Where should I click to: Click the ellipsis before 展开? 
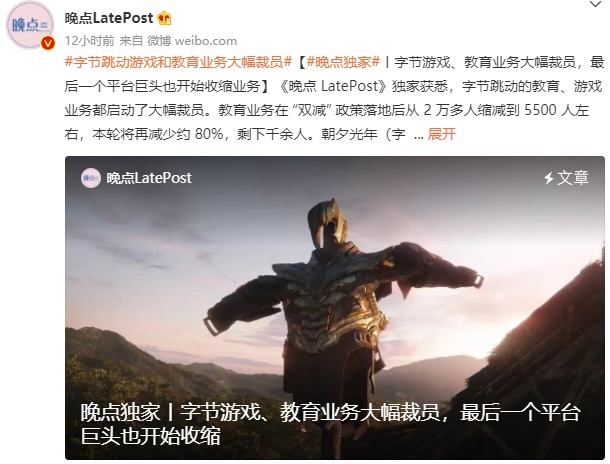[419, 136]
